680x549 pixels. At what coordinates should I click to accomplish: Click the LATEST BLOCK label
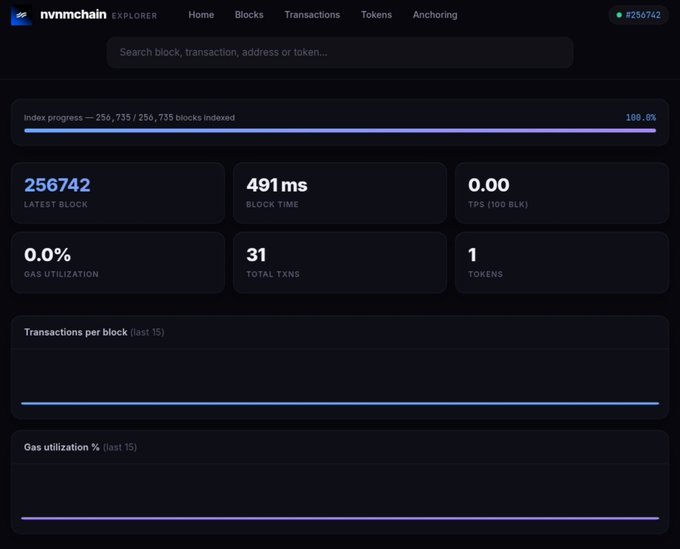(56, 204)
